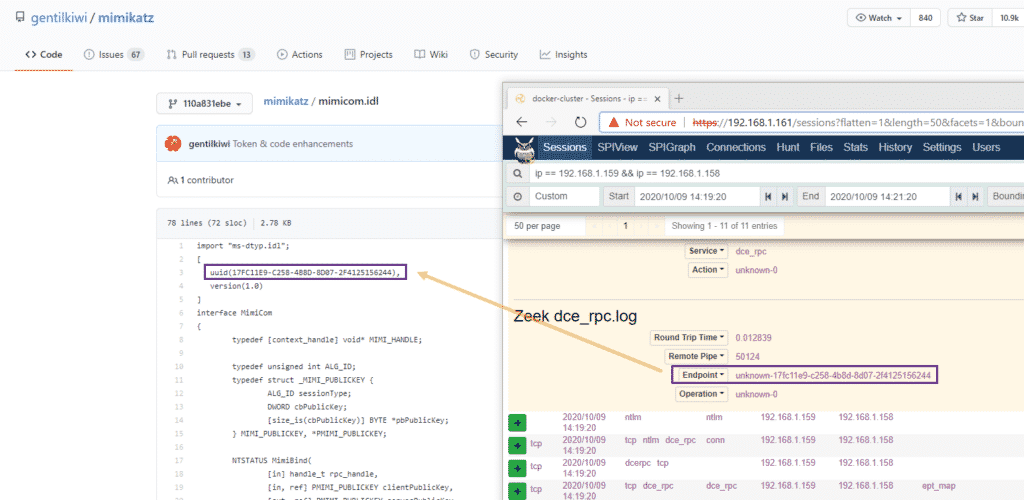The image size is (1024, 500).
Task: Open the Watch notifications dropdown
Action: point(876,18)
